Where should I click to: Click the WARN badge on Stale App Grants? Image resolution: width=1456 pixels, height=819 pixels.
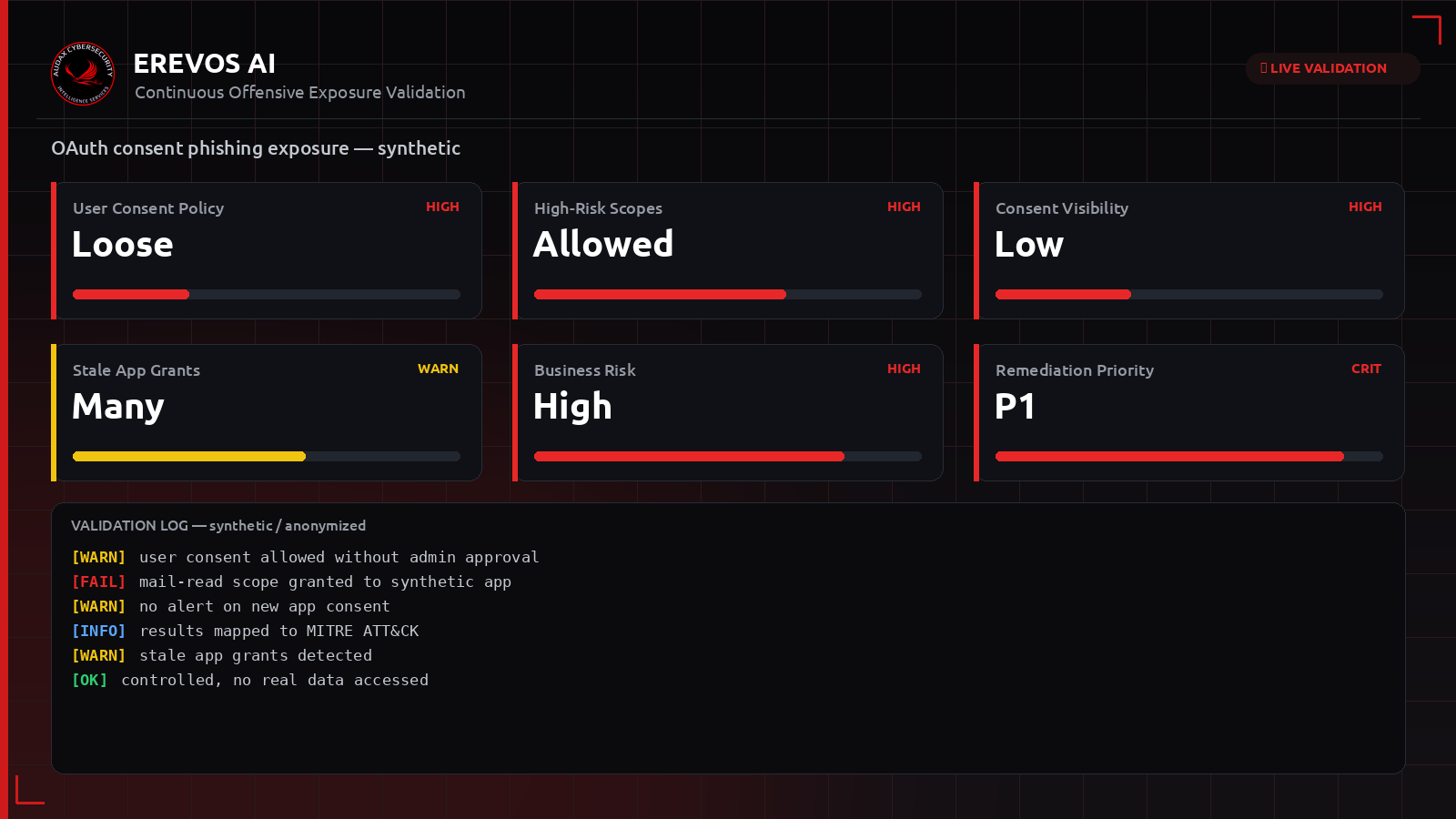[x=438, y=369]
